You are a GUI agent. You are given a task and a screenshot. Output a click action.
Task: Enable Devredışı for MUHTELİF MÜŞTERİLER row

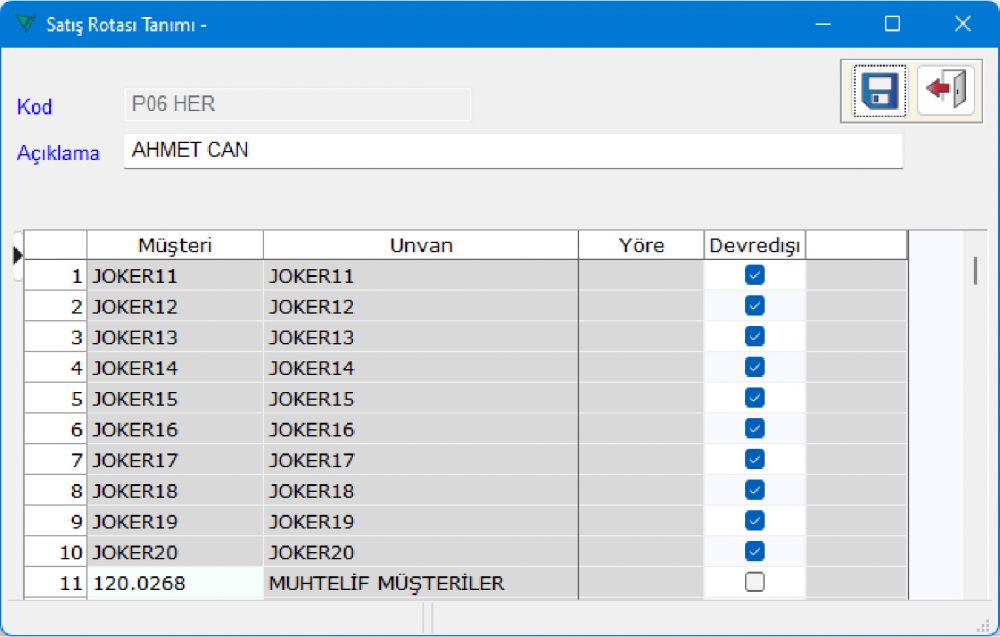pos(755,582)
